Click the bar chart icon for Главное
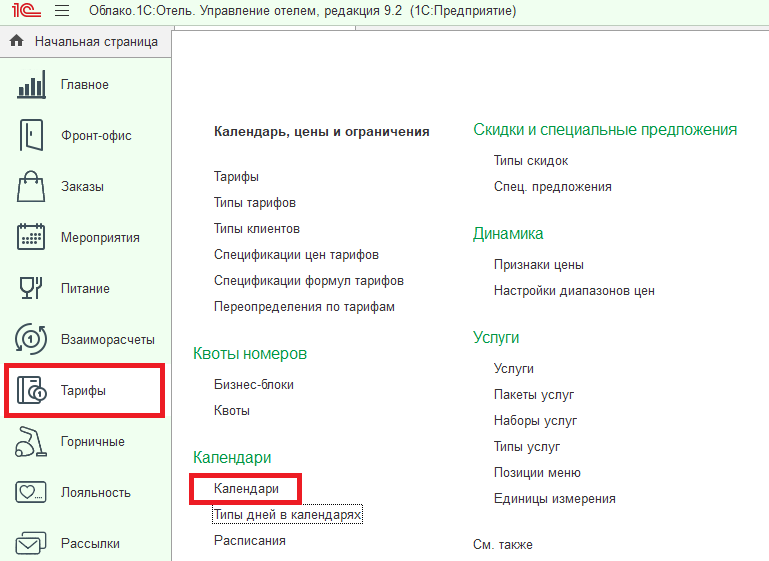 31,84
